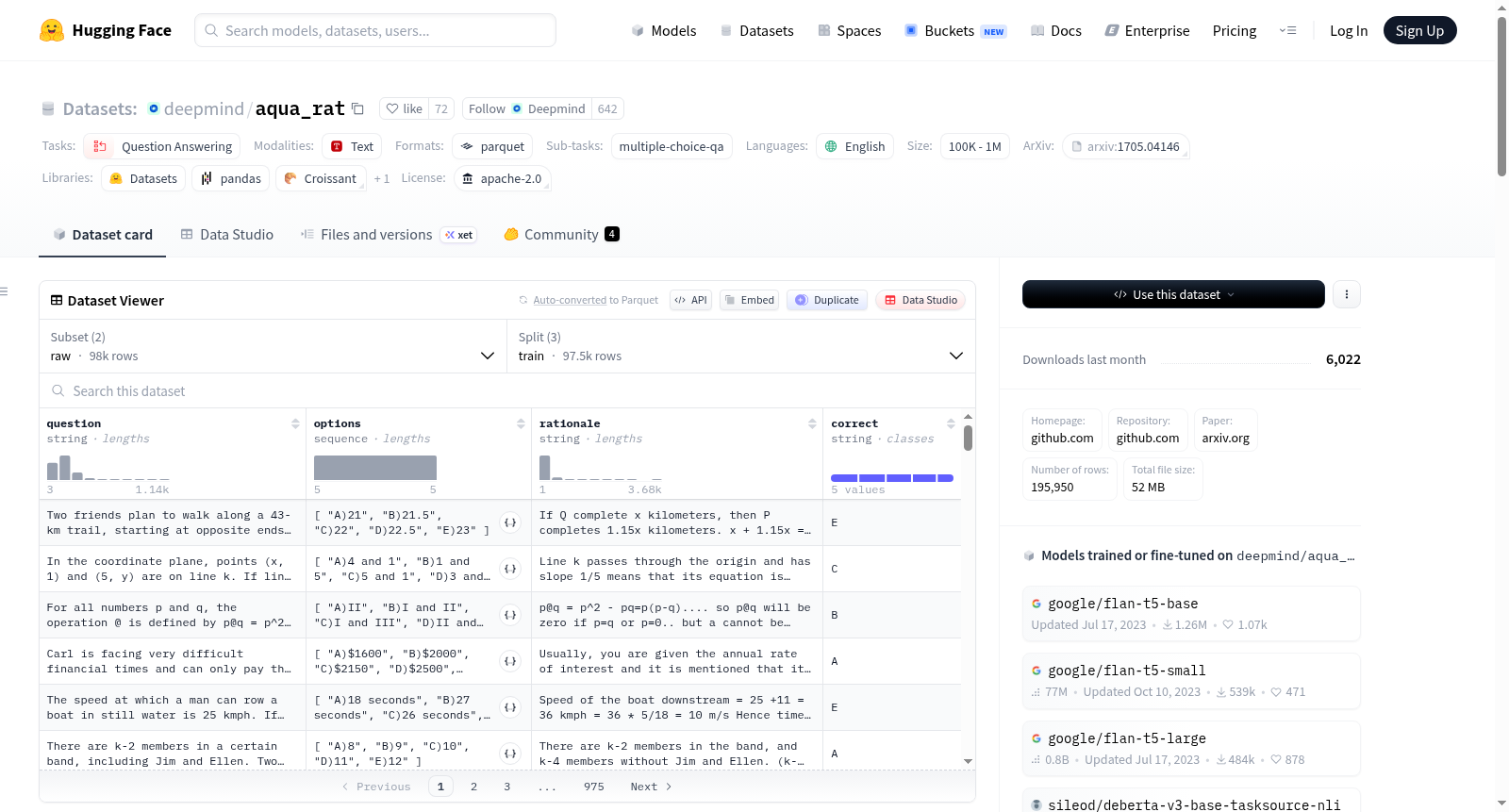This screenshot has width=1509, height=812.
Task: Open the apache-2.0 license tag
Action: click(502, 178)
